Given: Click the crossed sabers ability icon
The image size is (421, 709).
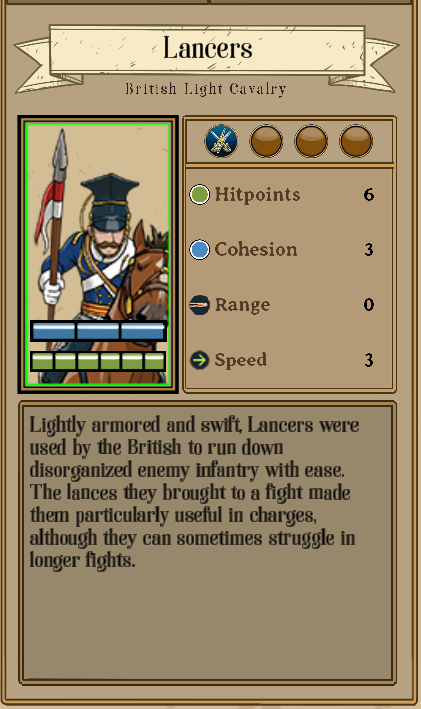Looking at the screenshot, I should click(221, 141).
